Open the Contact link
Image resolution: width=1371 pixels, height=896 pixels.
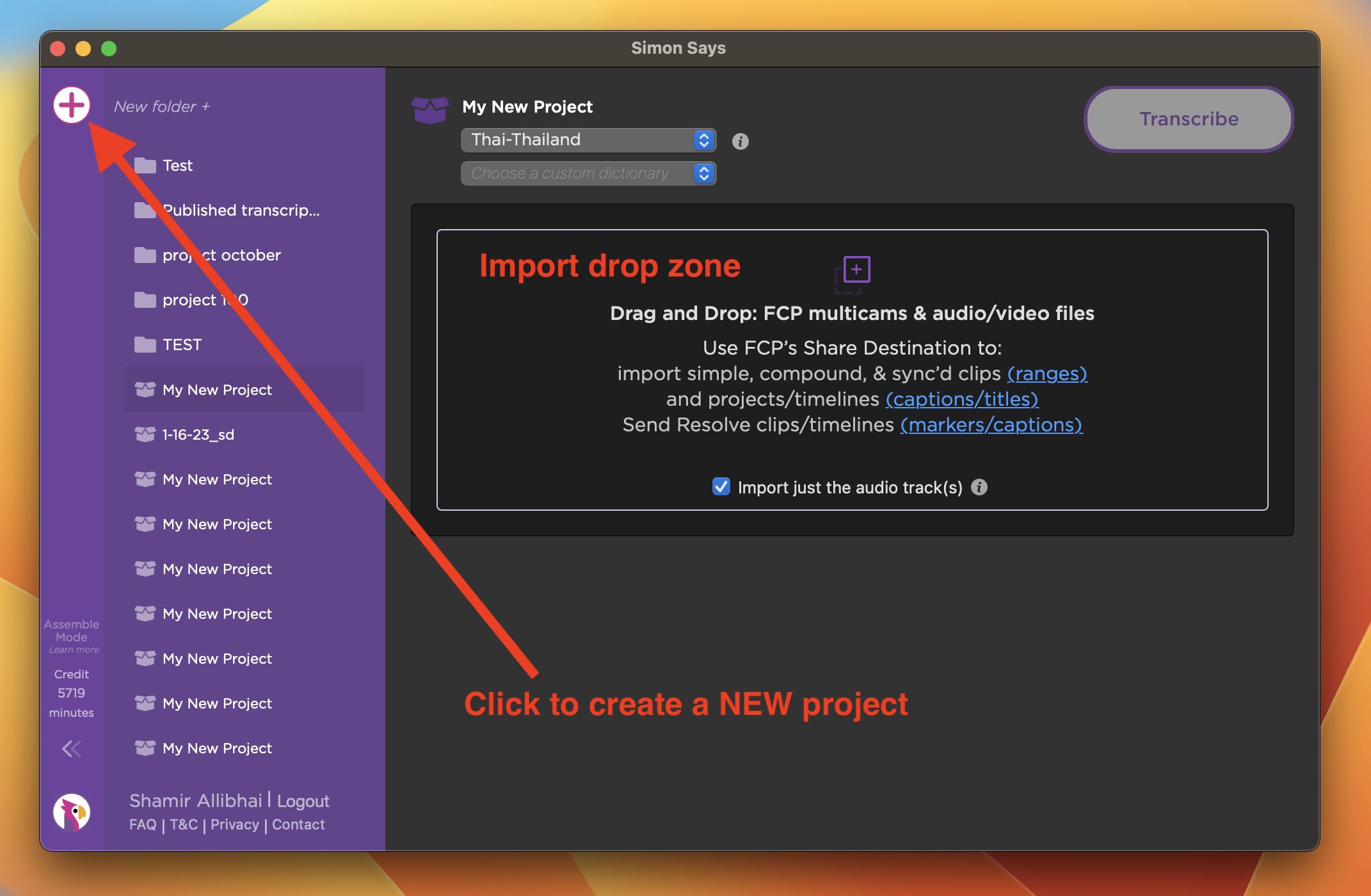pyautogui.click(x=298, y=824)
